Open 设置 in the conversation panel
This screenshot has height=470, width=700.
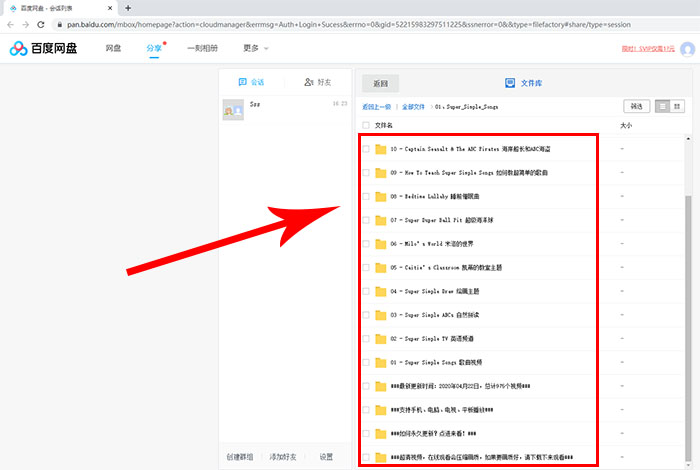[x=326, y=457]
